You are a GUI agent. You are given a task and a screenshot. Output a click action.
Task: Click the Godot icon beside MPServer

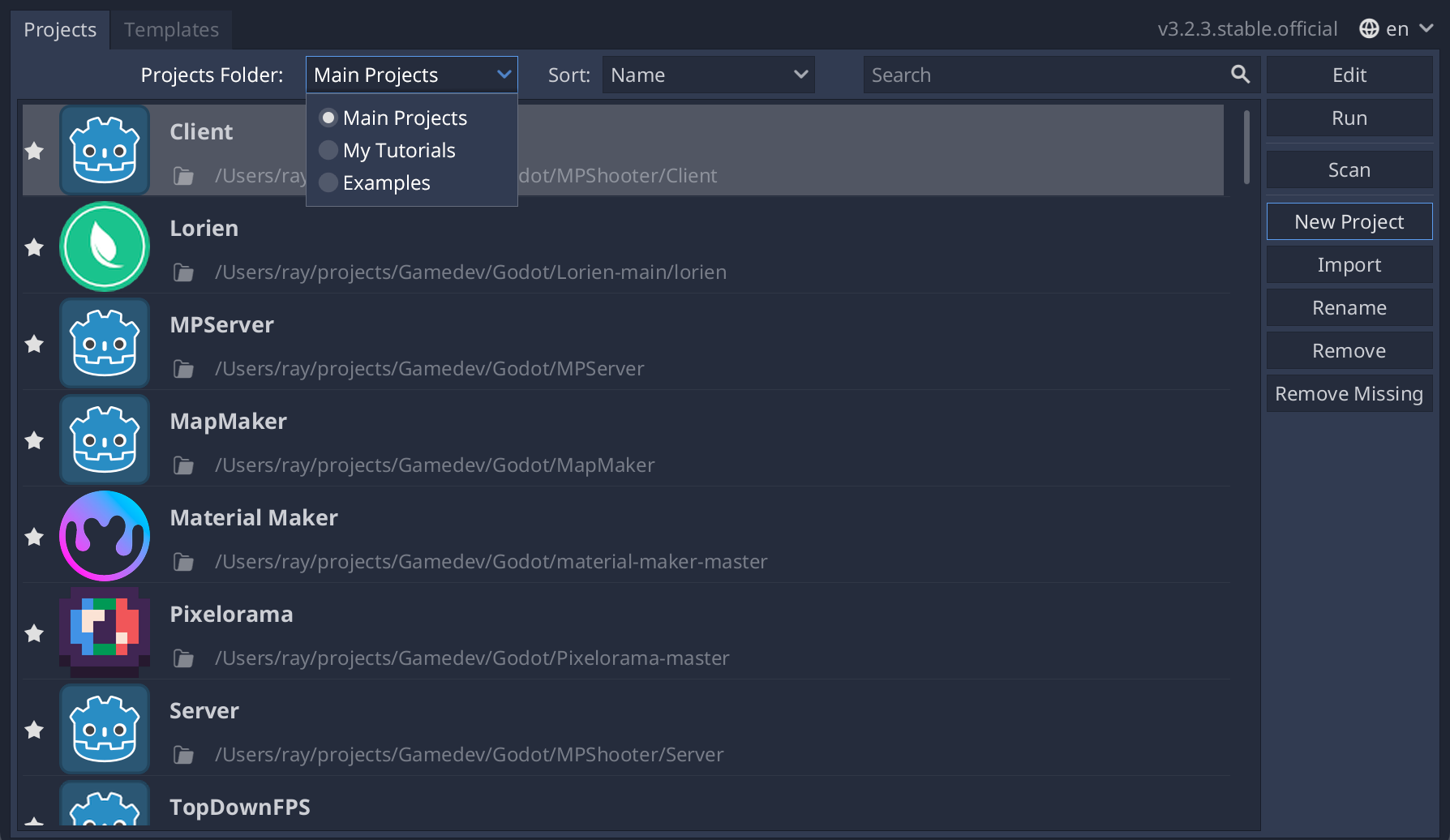(105, 342)
